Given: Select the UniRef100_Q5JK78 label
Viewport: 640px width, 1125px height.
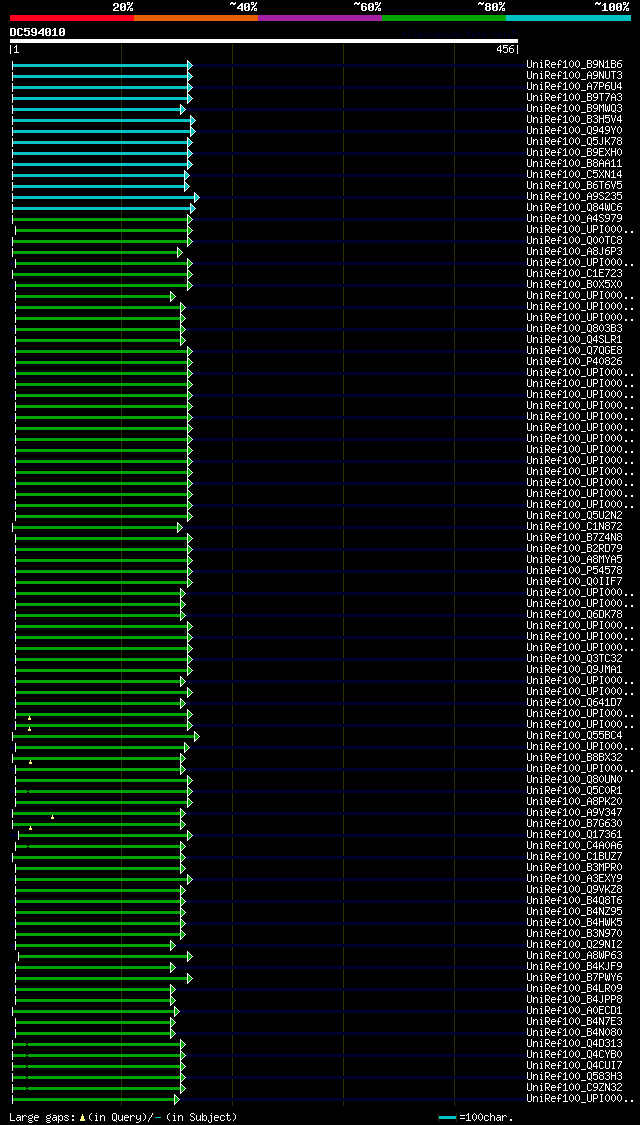Looking at the screenshot, I should (574, 141).
